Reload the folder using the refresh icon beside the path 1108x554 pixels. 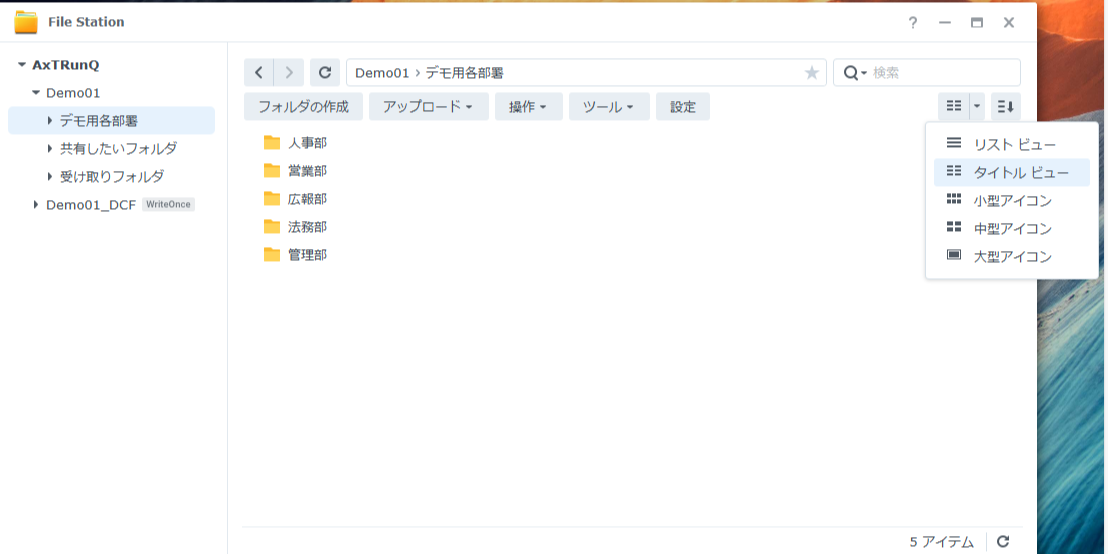(324, 72)
